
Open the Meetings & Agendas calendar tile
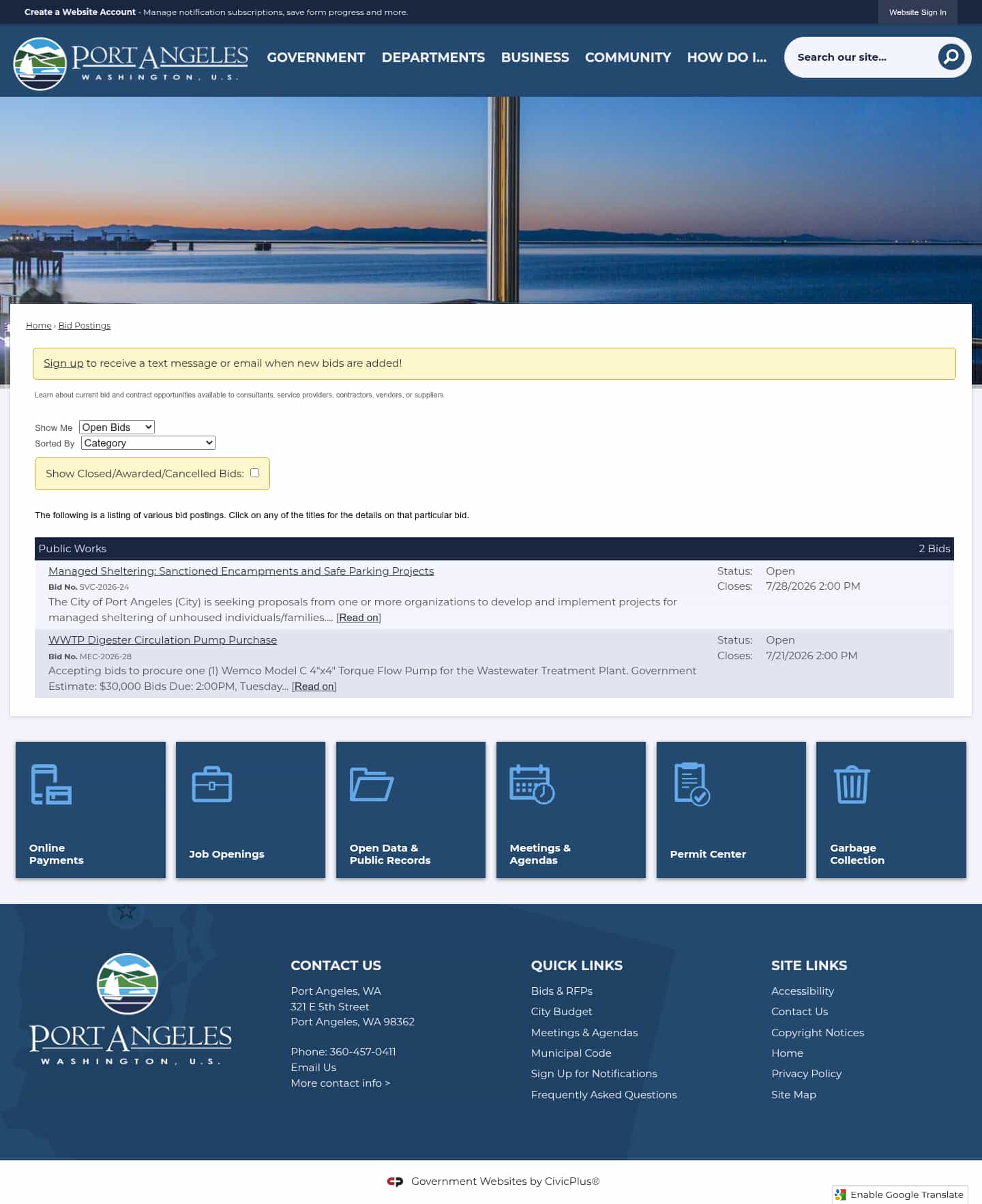(571, 809)
